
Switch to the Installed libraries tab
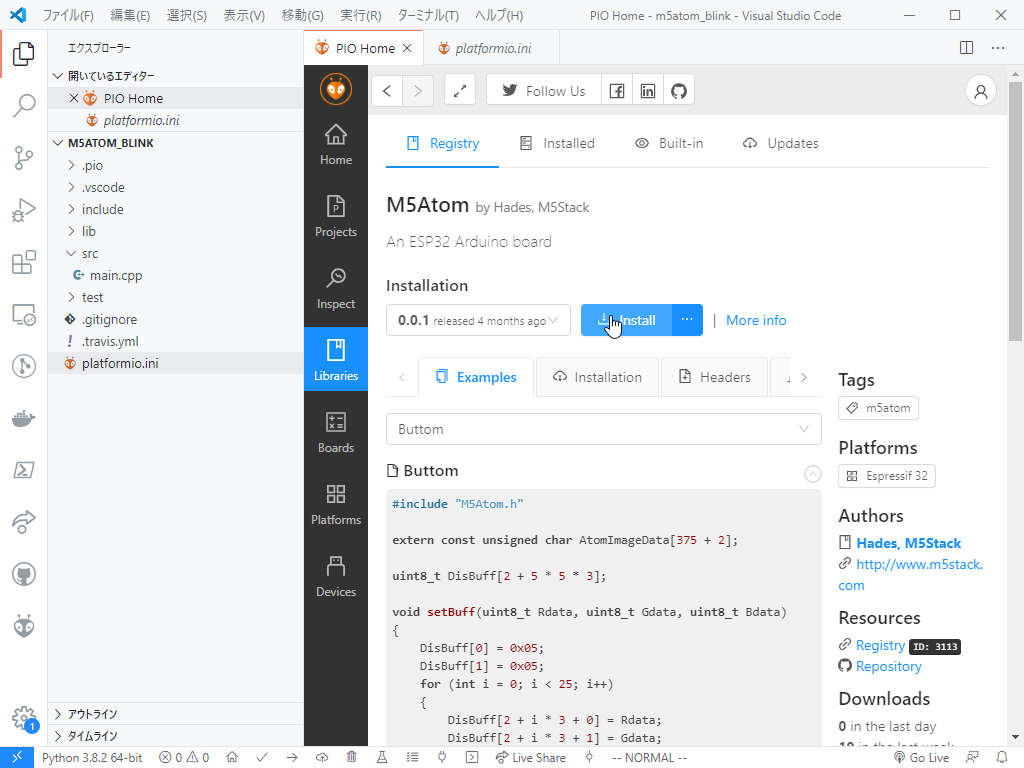pyautogui.click(x=557, y=143)
